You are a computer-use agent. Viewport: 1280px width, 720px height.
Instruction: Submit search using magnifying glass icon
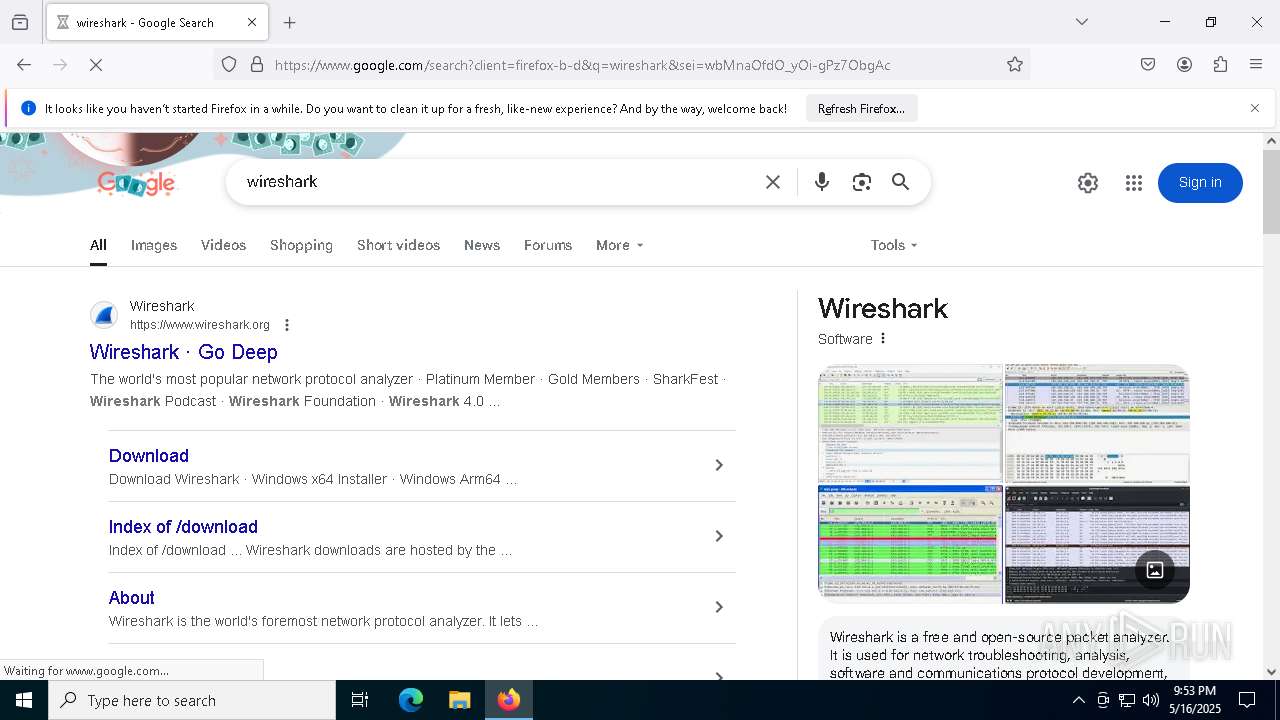pyautogui.click(x=901, y=182)
